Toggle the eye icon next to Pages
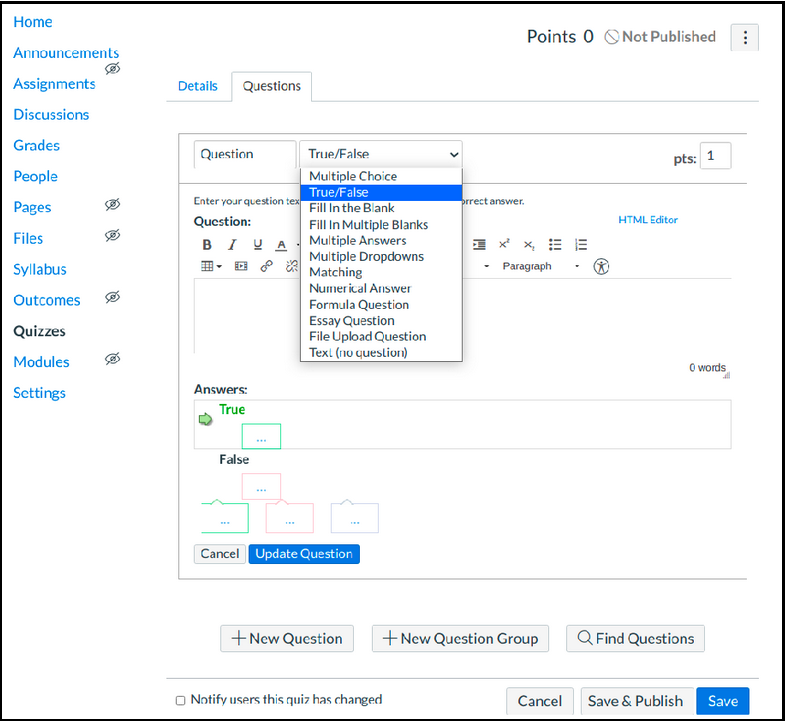The height and width of the screenshot is (721, 787). pos(113,205)
